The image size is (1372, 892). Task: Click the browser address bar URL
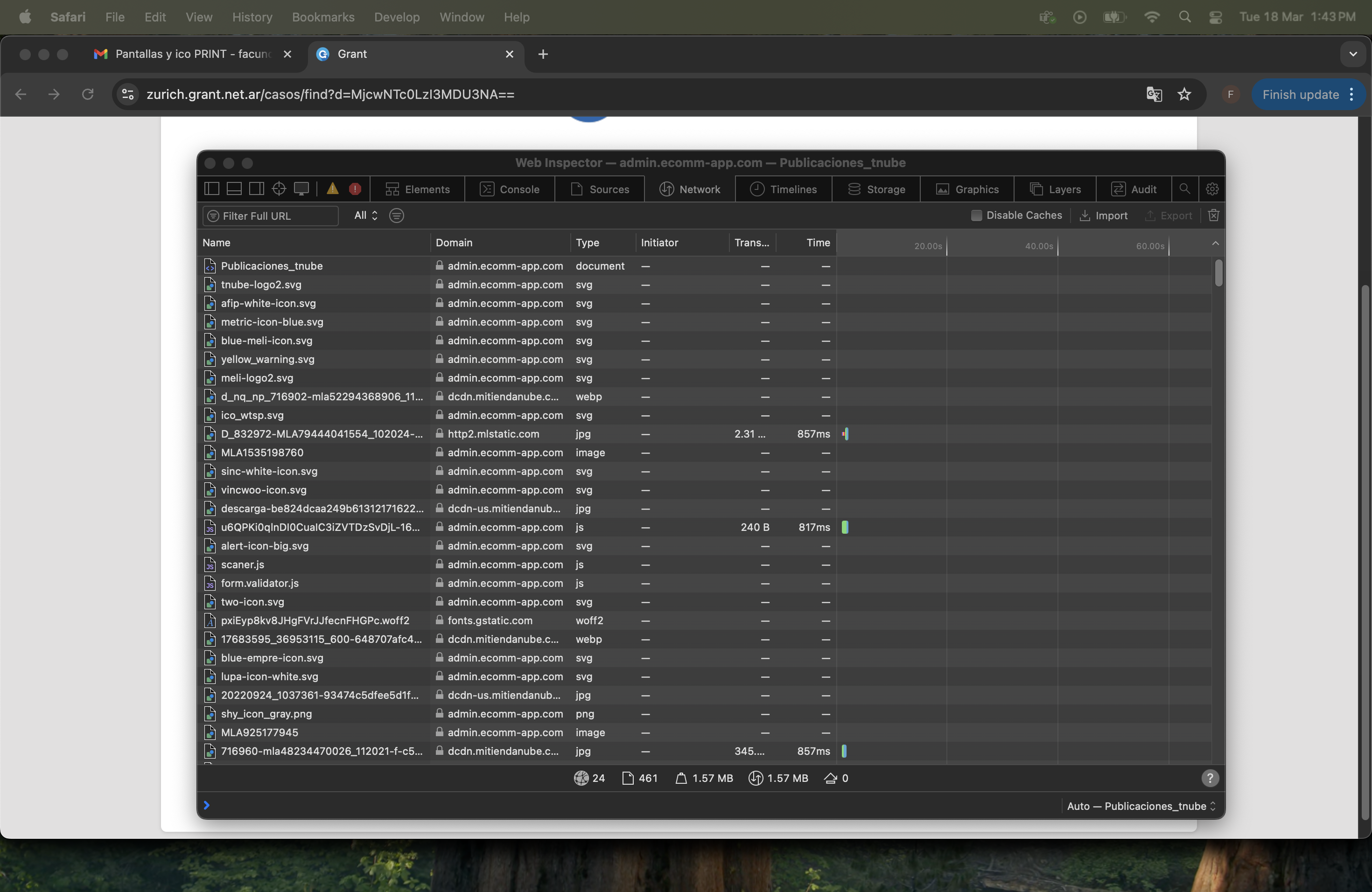(x=330, y=94)
